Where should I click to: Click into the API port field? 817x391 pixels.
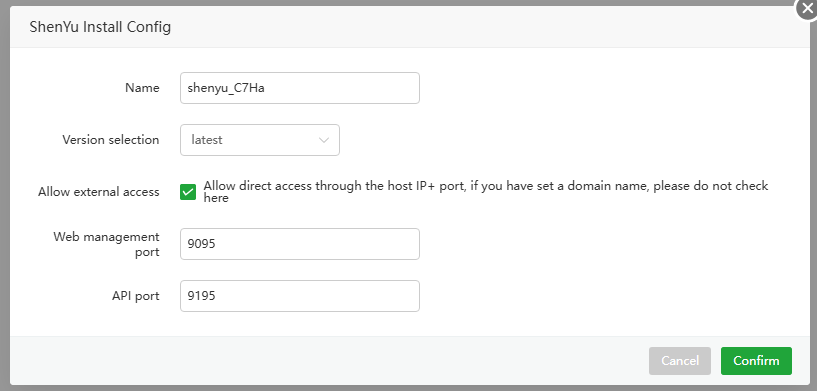point(300,296)
